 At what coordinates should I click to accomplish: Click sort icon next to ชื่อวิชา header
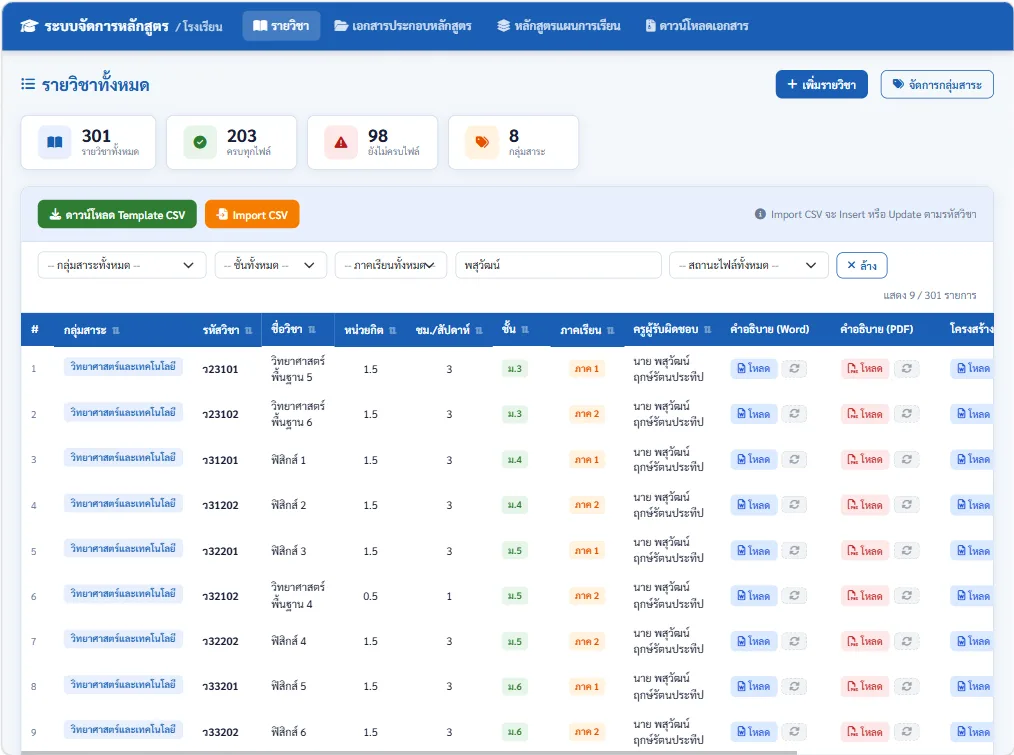pyautogui.click(x=312, y=330)
